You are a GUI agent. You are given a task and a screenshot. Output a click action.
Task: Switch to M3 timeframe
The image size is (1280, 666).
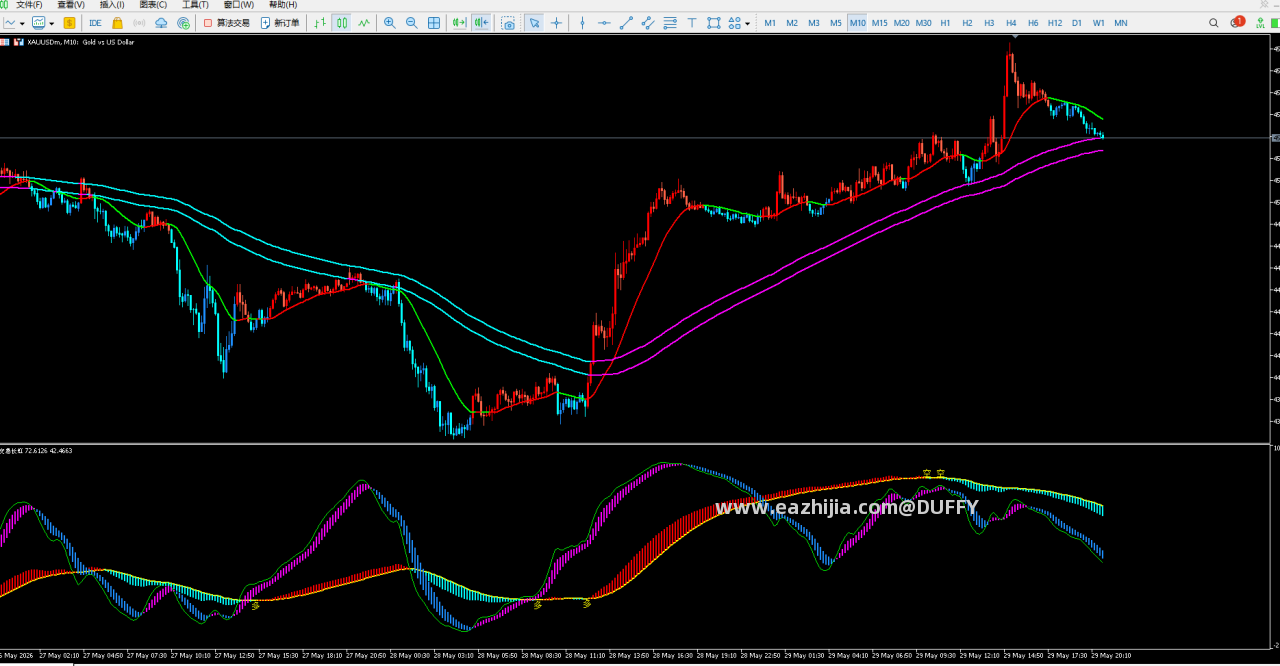click(814, 23)
